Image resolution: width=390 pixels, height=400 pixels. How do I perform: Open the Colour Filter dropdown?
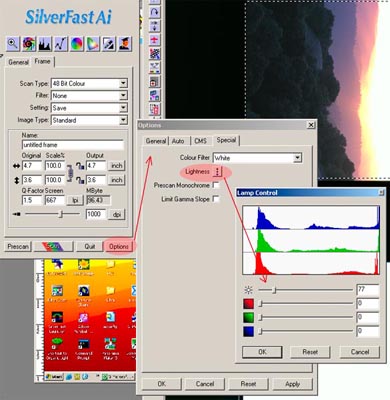(297, 158)
